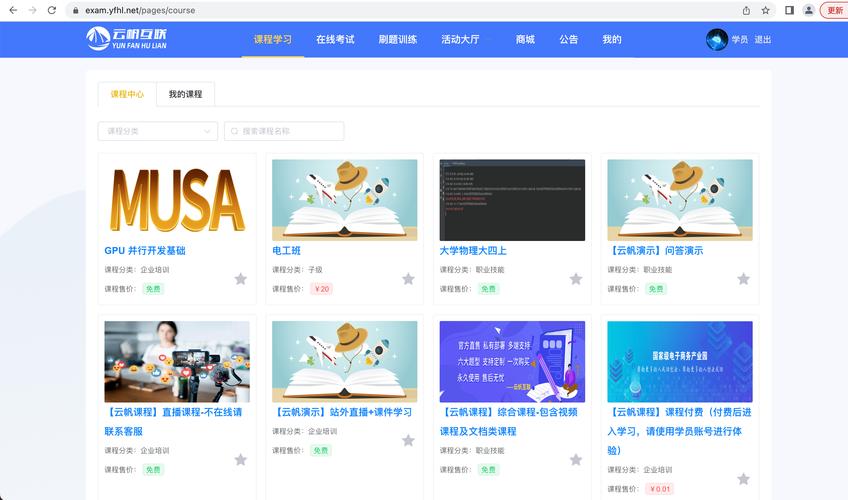Favorite the 站外直播+课件学习 course star
The image size is (848, 500).
[x=408, y=441]
